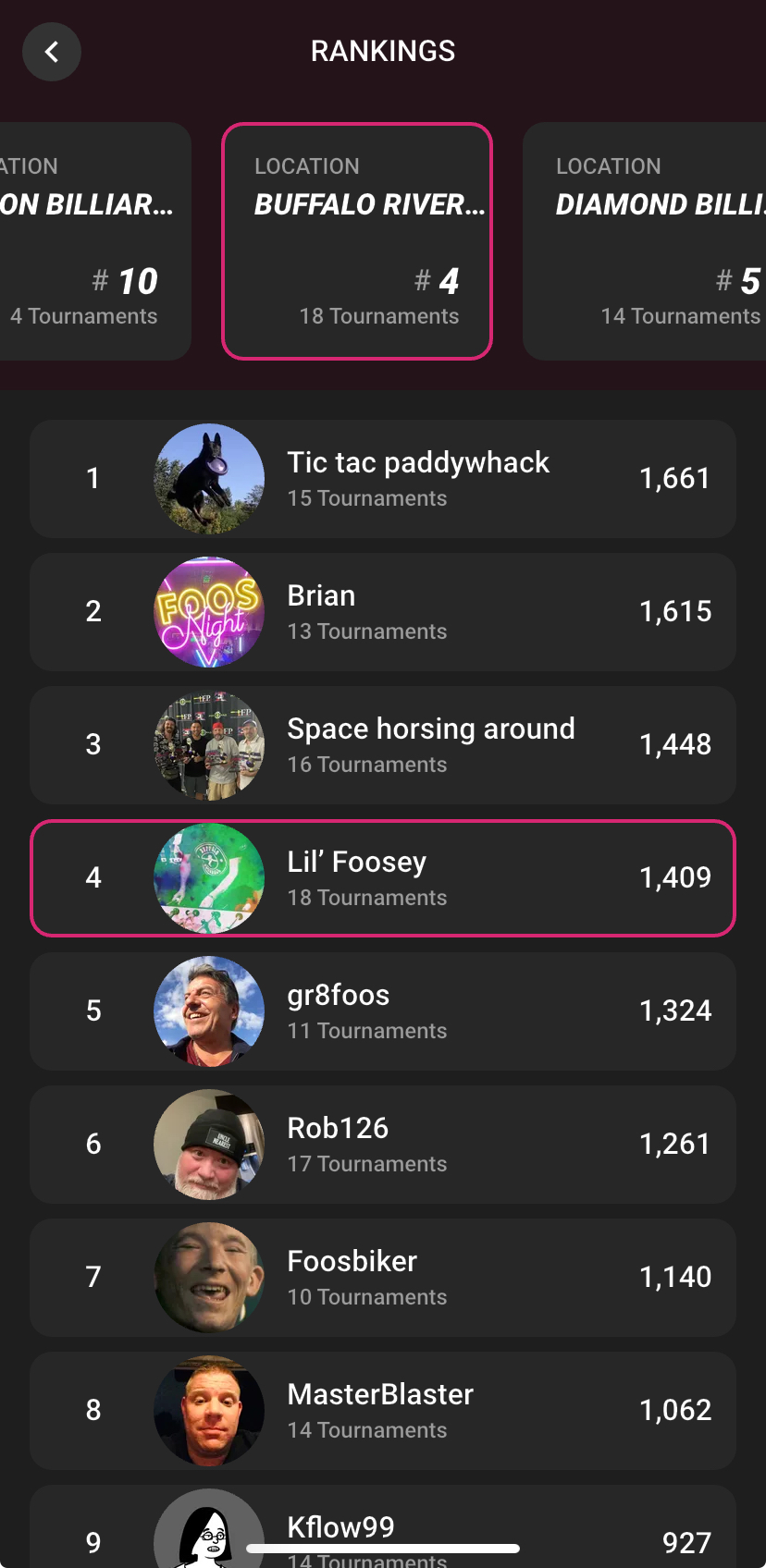Tap Lil' Foosey's green avatar image
This screenshot has height=1568, width=766.
pyautogui.click(x=209, y=878)
